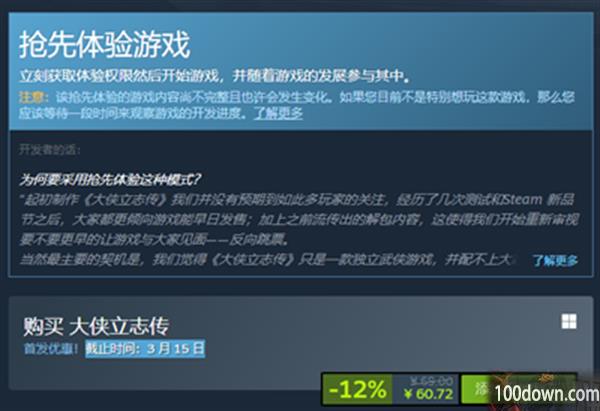Click the struck-through original price
Screen dimensions: 600x411
coord(431,381)
